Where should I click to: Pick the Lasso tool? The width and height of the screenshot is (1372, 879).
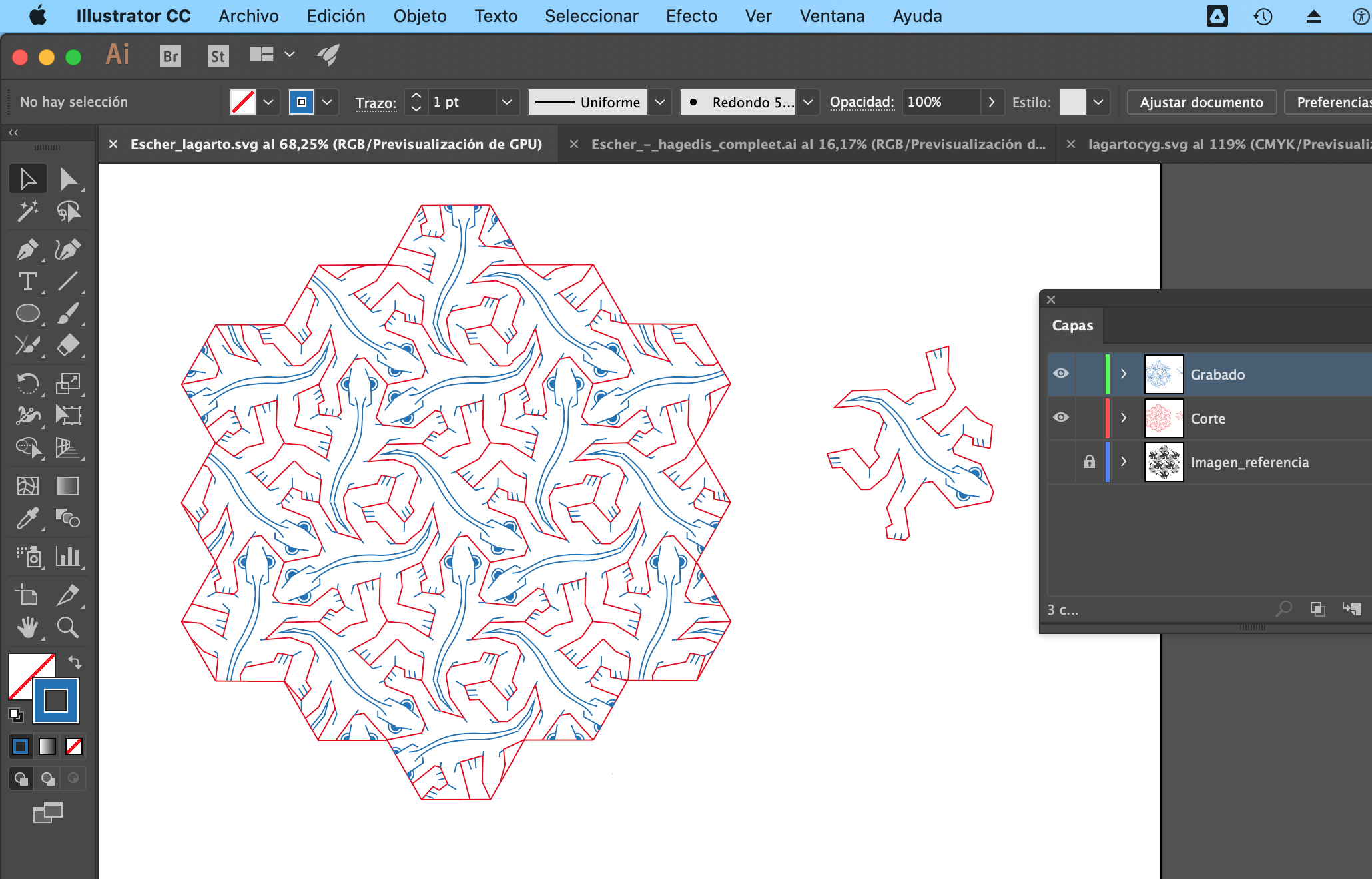pos(68,212)
